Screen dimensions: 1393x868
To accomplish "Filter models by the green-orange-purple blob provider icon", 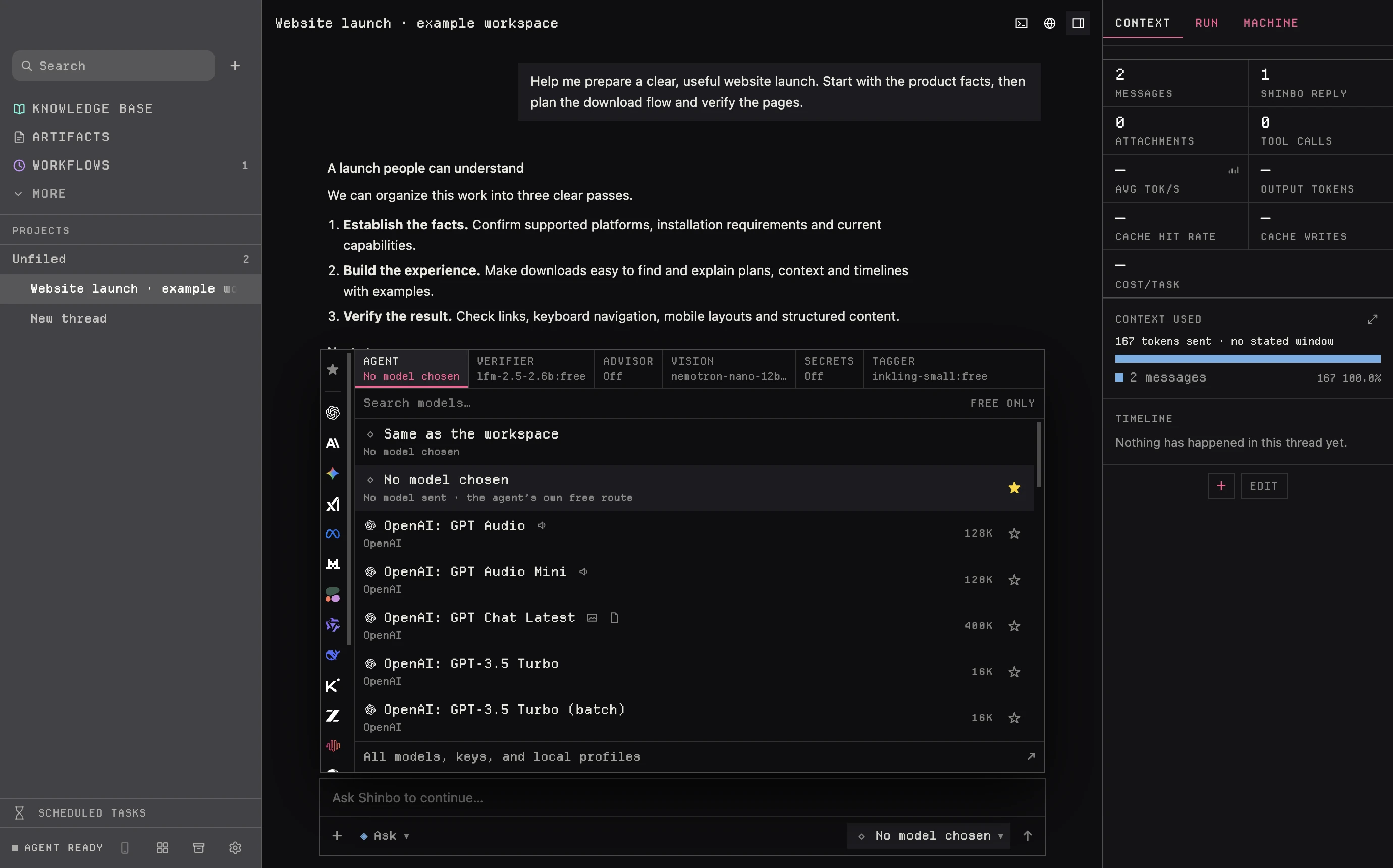I will point(332,595).
